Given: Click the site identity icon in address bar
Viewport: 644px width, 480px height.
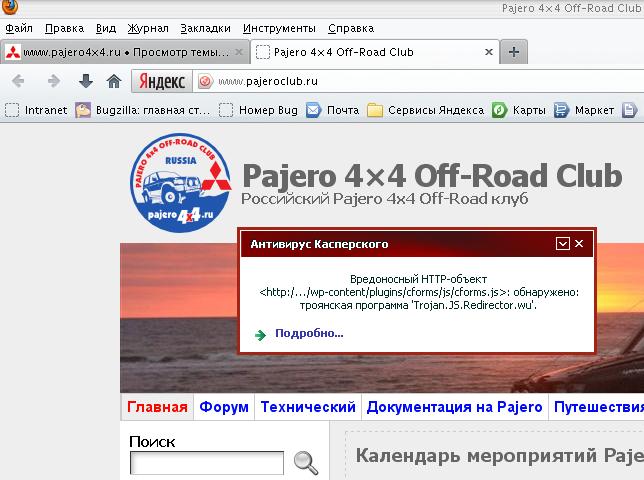Looking at the screenshot, I should tap(205, 81).
